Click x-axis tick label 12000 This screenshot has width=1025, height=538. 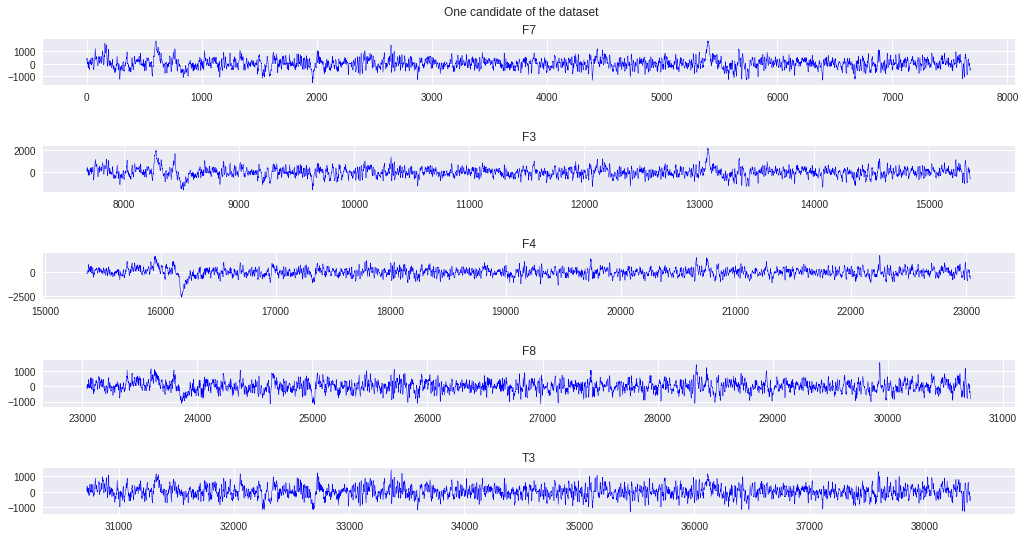point(584,205)
